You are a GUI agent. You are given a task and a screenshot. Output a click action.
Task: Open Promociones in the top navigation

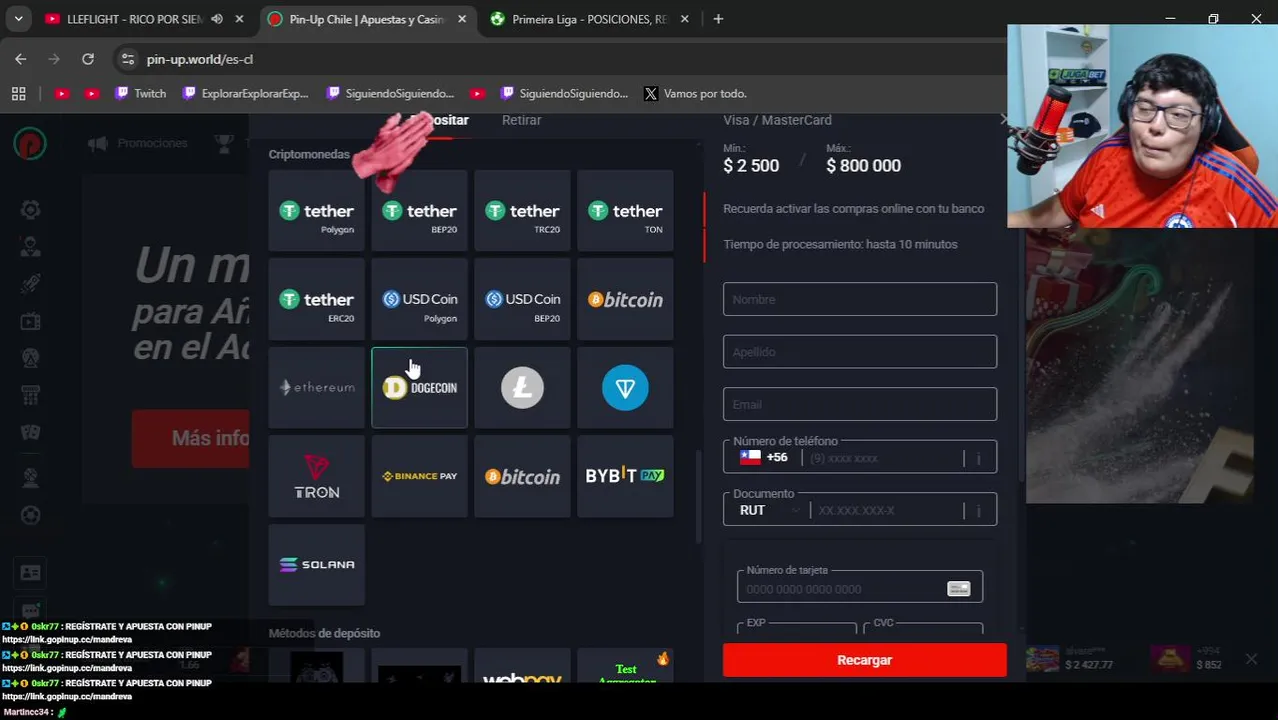click(138, 143)
